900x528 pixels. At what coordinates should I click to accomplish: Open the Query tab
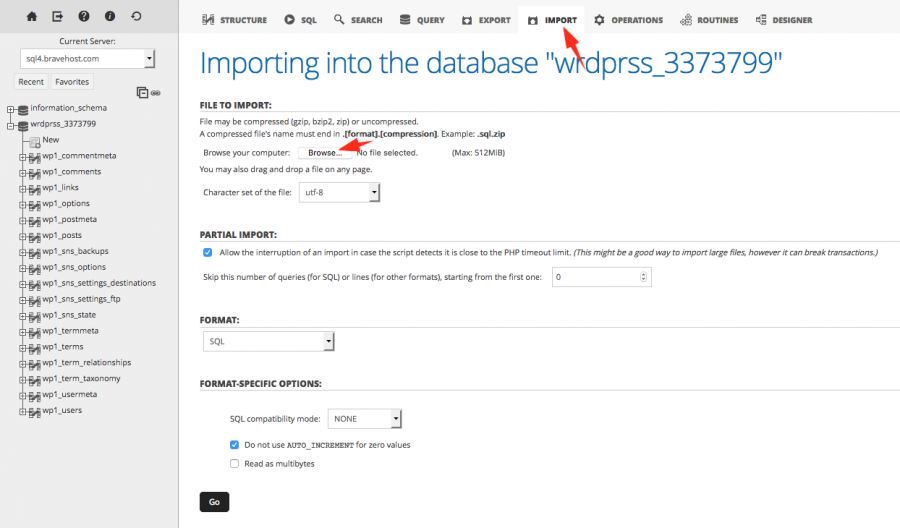[x=422, y=20]
